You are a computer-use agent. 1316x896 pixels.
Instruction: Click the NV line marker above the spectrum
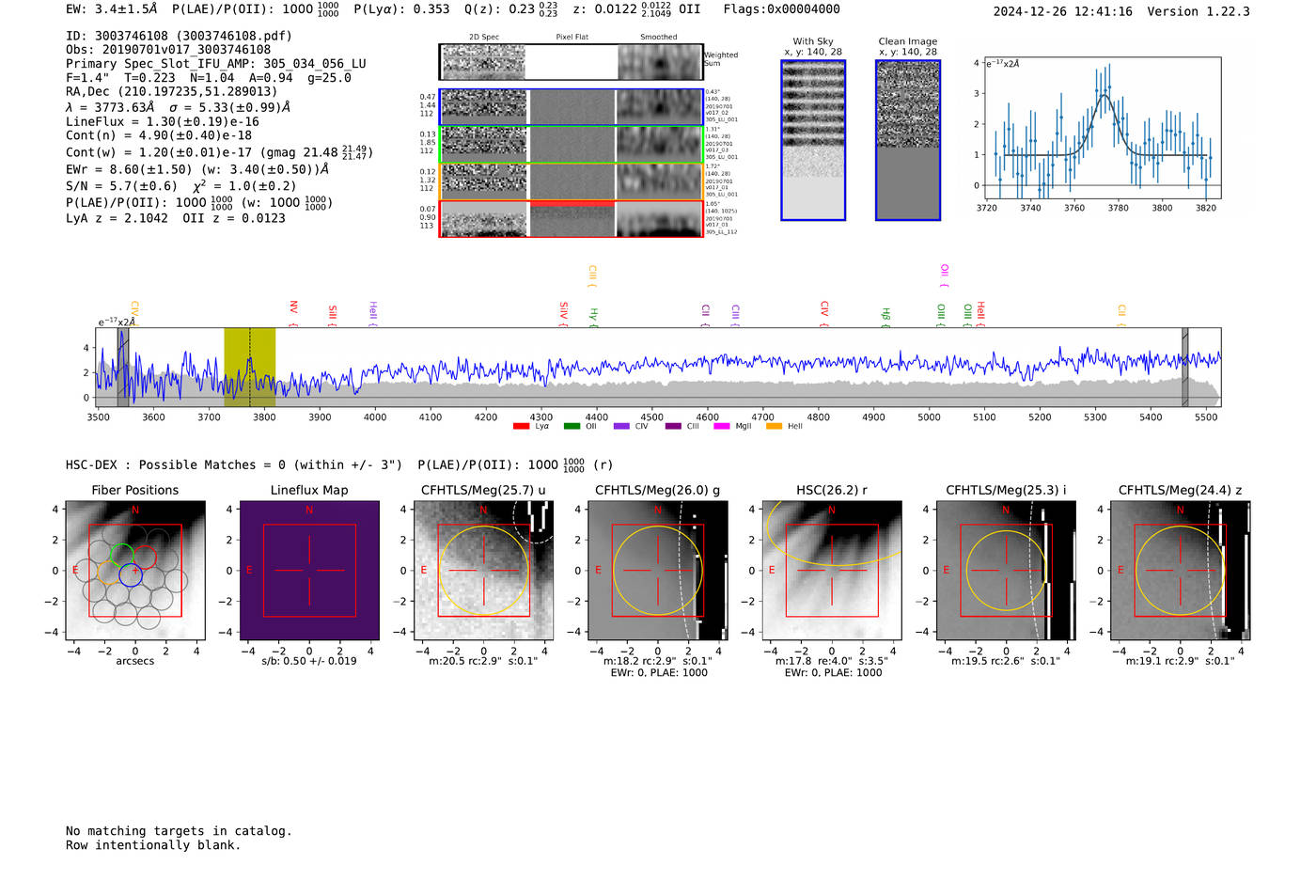294,313
